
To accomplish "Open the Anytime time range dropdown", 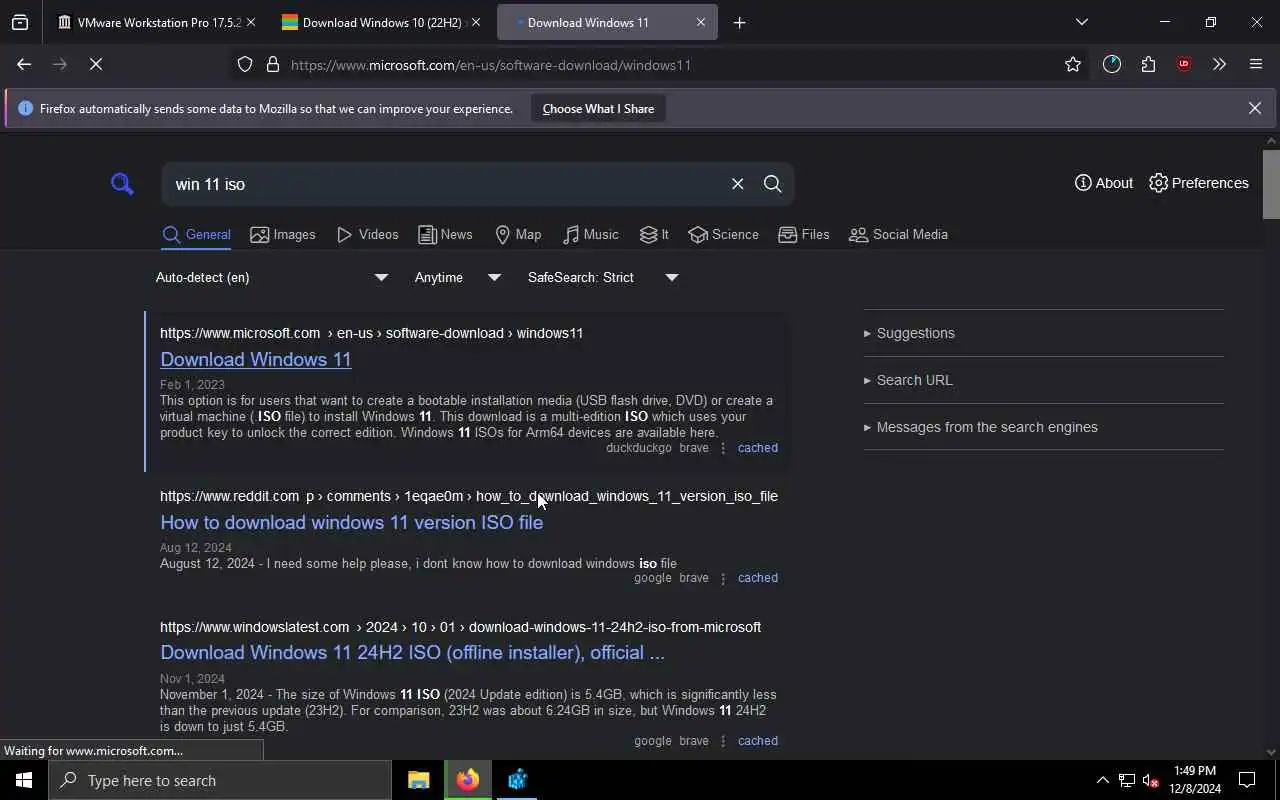I will 457,277.
